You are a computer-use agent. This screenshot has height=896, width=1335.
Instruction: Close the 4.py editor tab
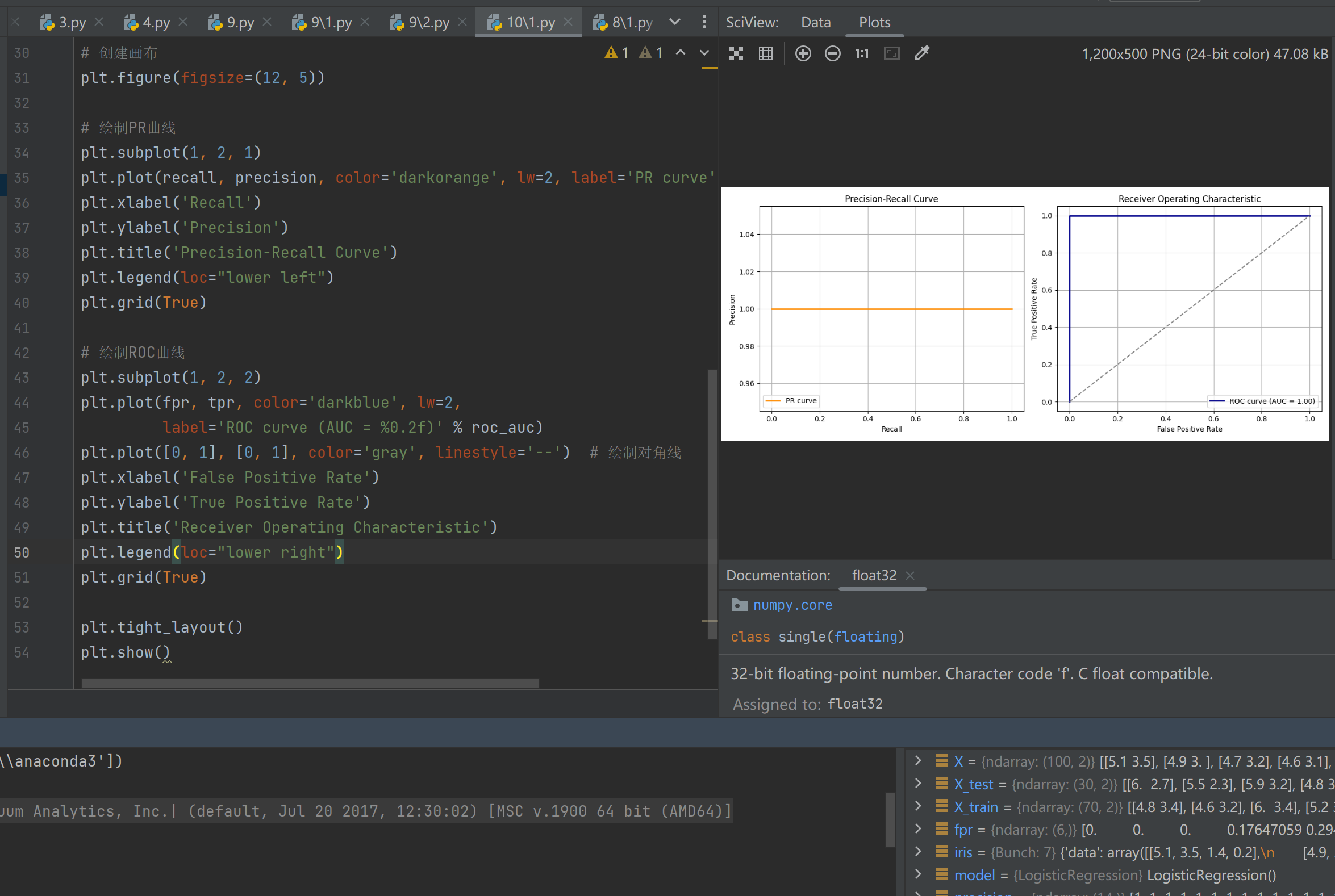click(183, 22)
